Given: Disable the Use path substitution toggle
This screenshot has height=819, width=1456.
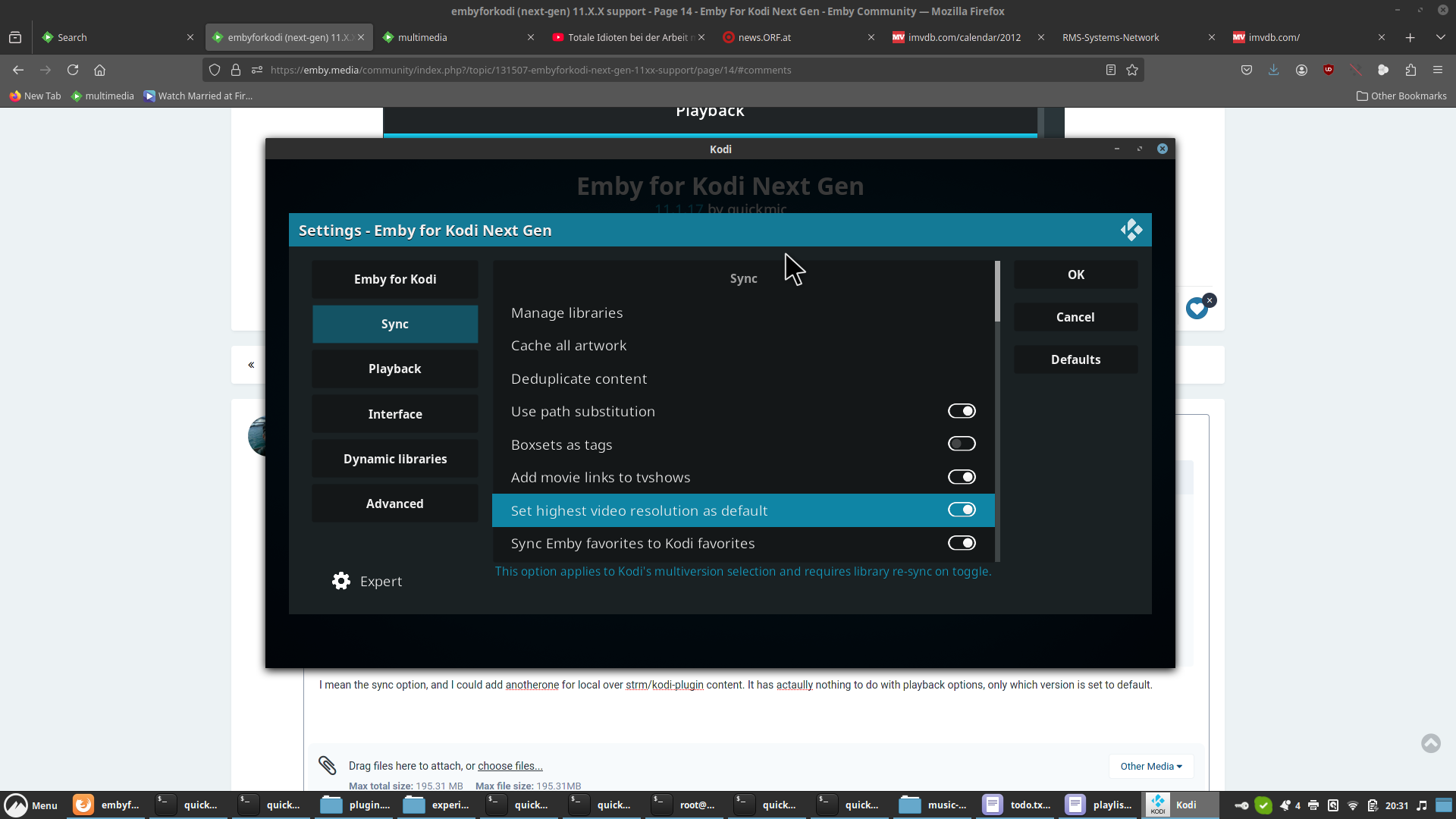Looking at the screenshot, I should point(962,411).
